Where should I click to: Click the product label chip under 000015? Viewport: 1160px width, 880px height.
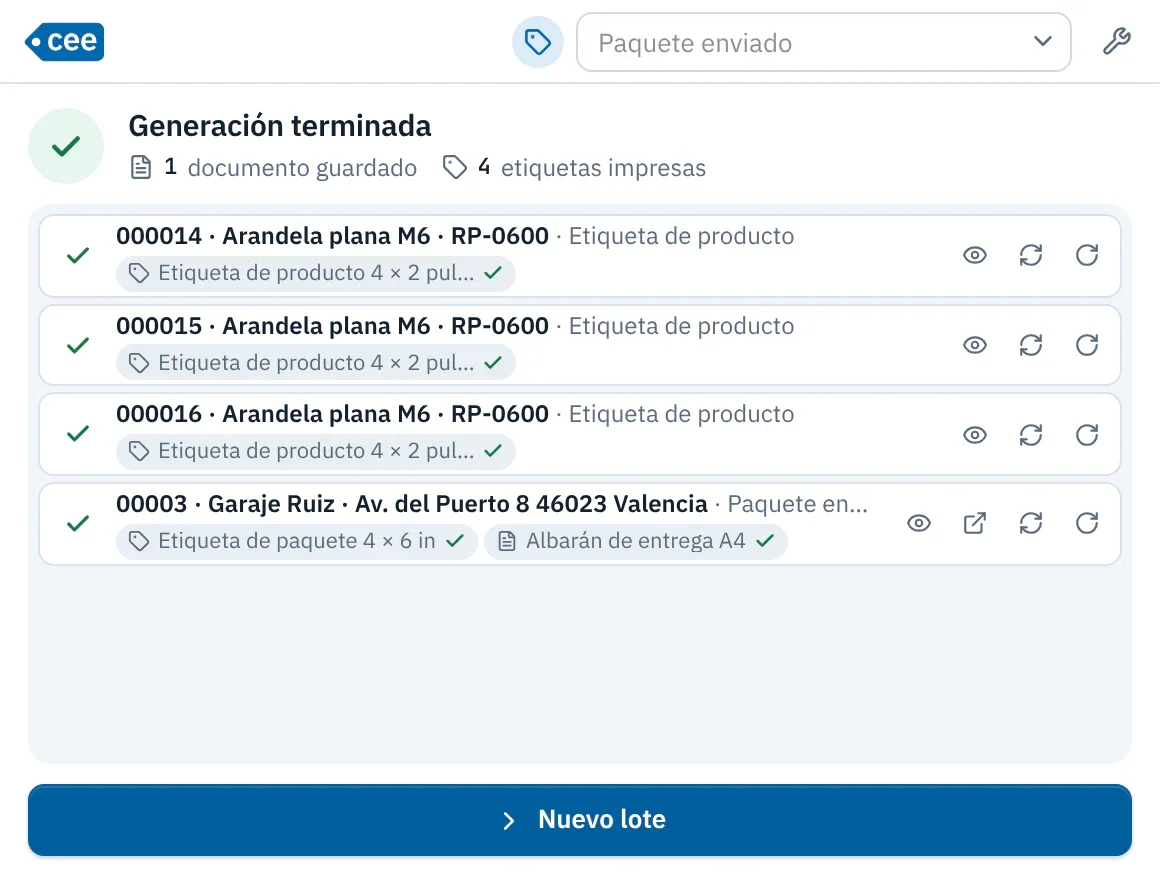[x=316, y=363]
